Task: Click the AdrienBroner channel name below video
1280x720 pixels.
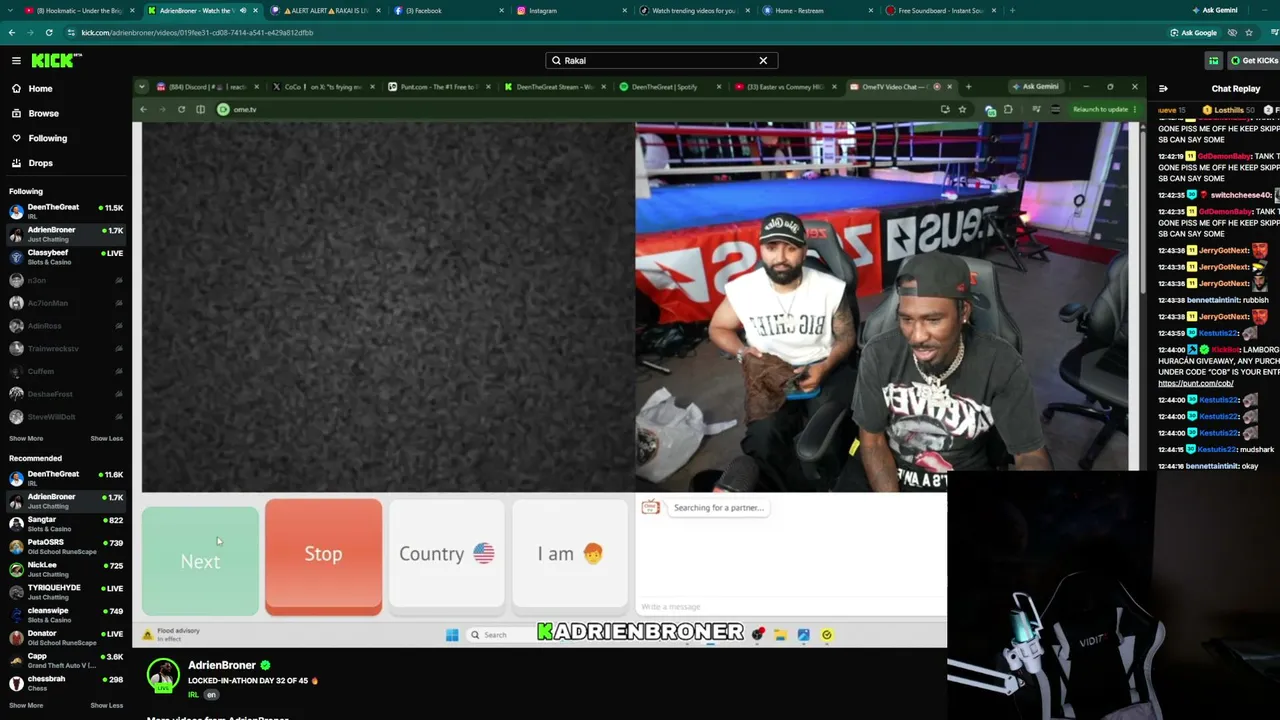Action: point(222,665)
